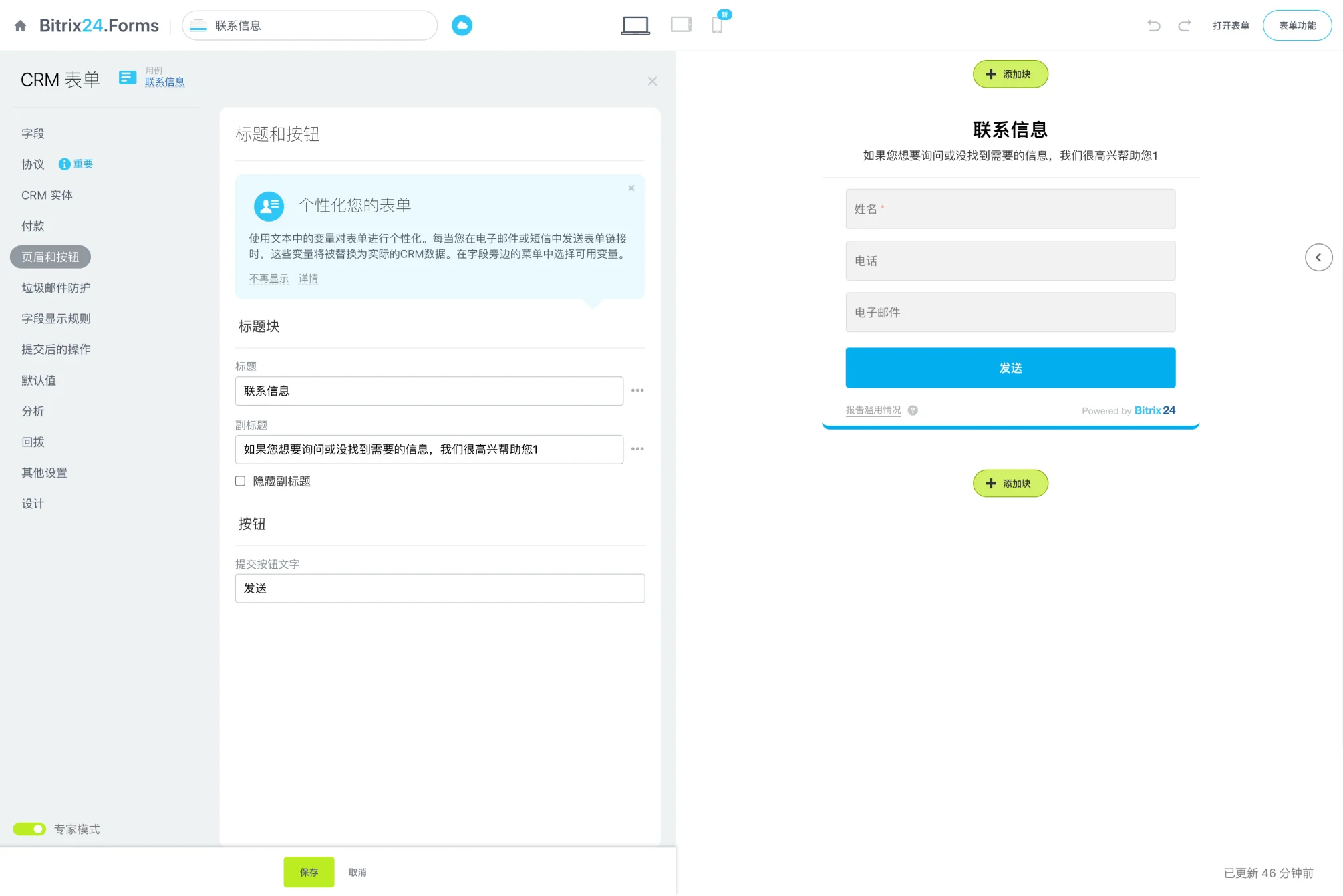Click the undo arrow icon

[1154, 25]
